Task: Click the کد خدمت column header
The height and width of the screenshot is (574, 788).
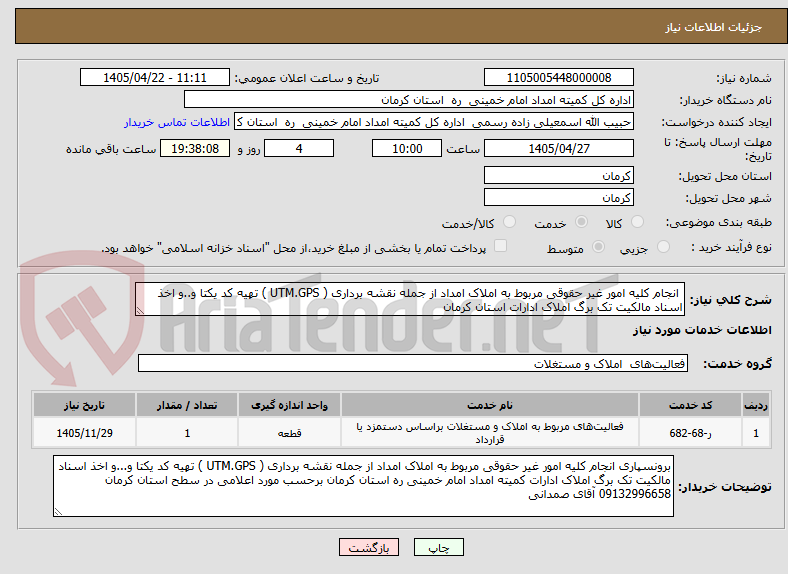Action: (x=691, y=405)
